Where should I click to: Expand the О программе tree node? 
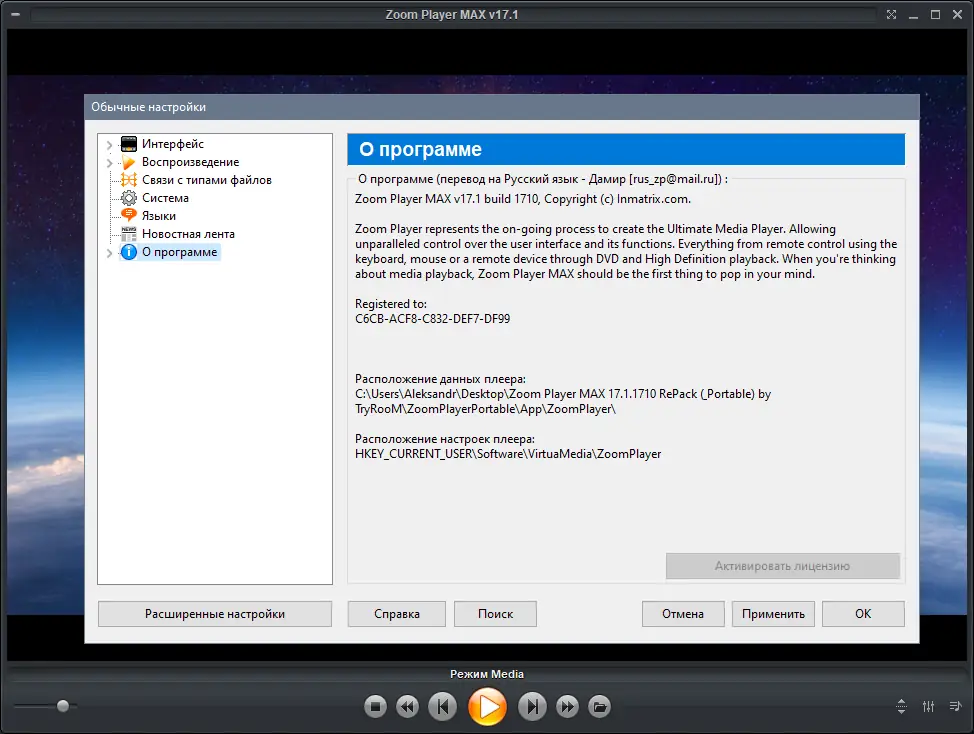click(109, 253)
